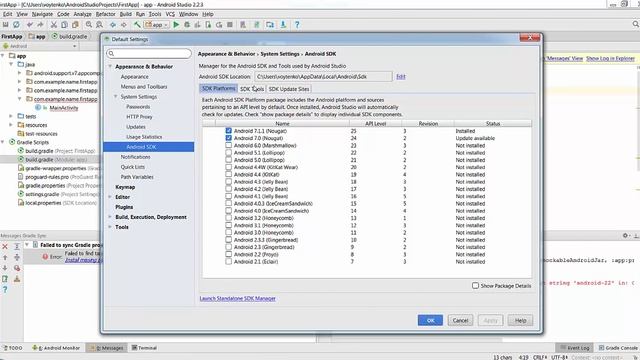Check Android 5.1 (Lollipop) checkbox
Screen dimensions: 640x360
(229, 153)
